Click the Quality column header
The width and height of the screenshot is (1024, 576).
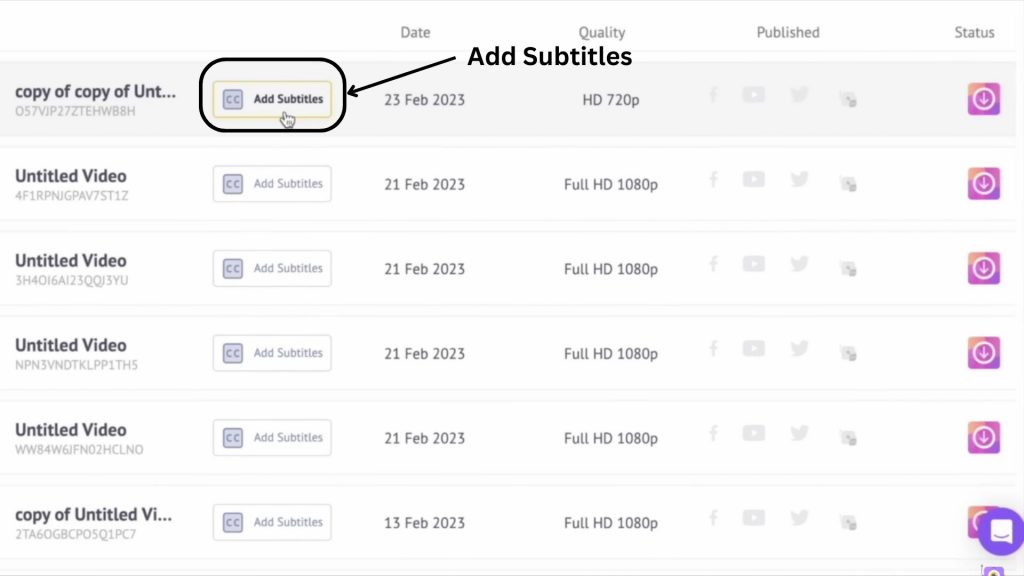602,32
